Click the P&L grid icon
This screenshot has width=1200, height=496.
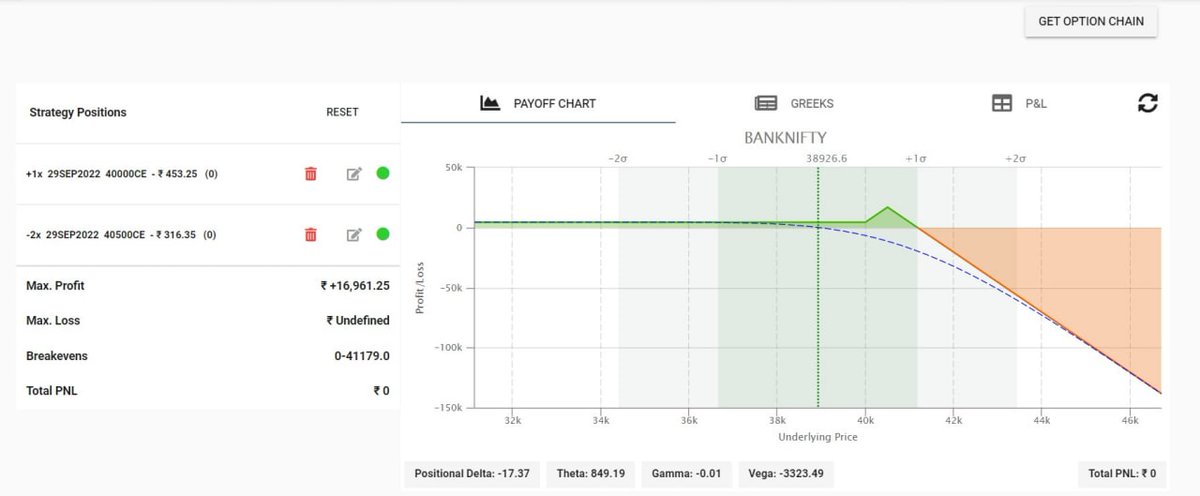pyautogui.click(x=1002, y=103)
